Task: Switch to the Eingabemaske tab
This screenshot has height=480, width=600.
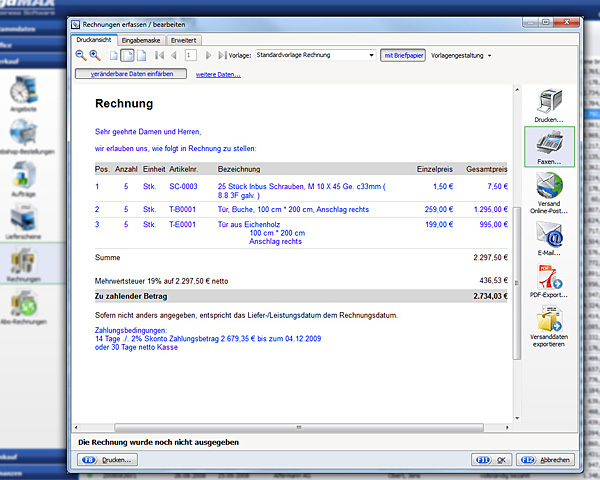Action: click(141, 40)
